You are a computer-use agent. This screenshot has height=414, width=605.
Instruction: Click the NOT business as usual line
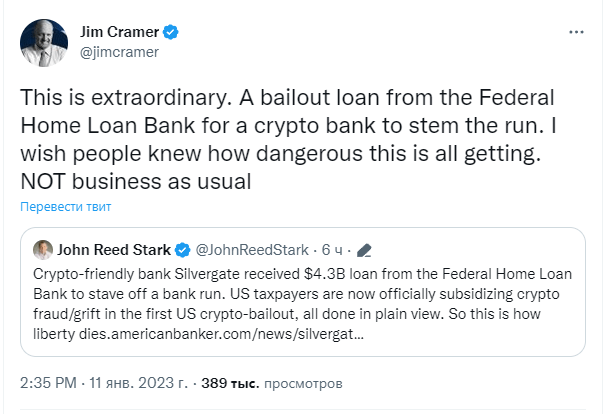pyautogui.click(x=136, y=181)
